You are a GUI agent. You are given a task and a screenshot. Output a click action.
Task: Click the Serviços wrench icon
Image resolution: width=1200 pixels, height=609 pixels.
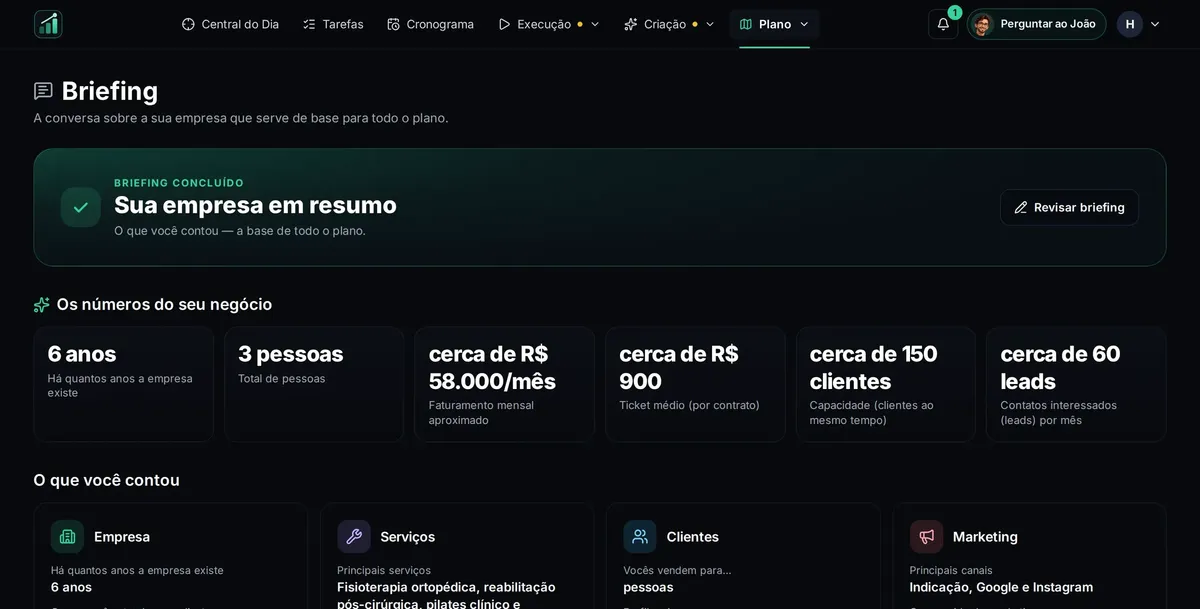point(354,537)
